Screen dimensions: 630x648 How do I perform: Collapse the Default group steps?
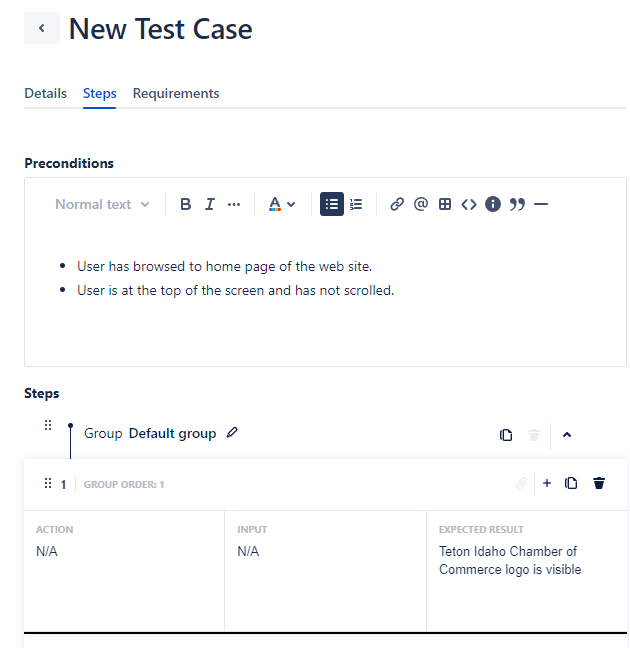point(567,435)
